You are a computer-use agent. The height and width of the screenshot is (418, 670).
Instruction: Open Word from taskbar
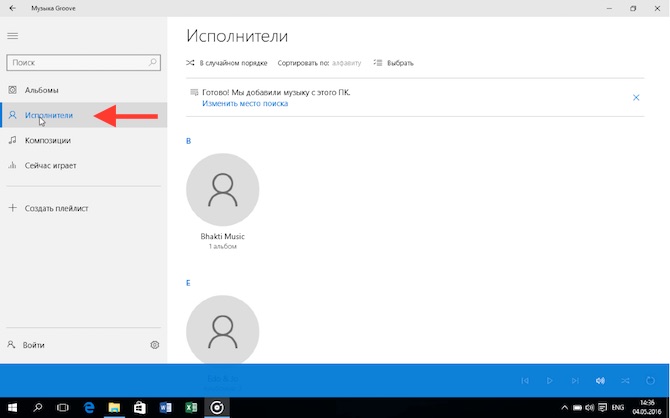165,408
